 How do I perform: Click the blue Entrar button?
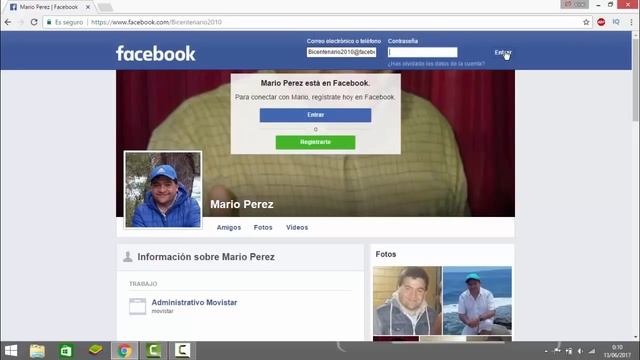(x=316, y=115)
